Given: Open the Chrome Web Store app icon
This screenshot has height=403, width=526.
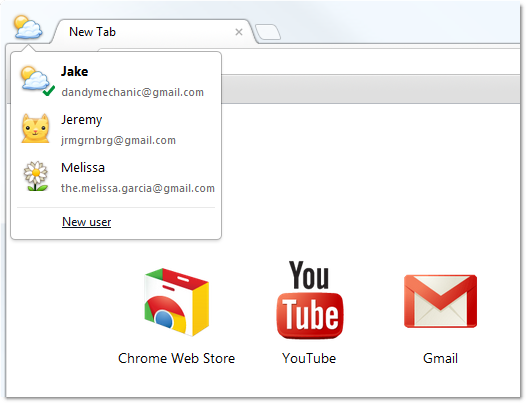Looking at the screenshot, I should point(177,302).
